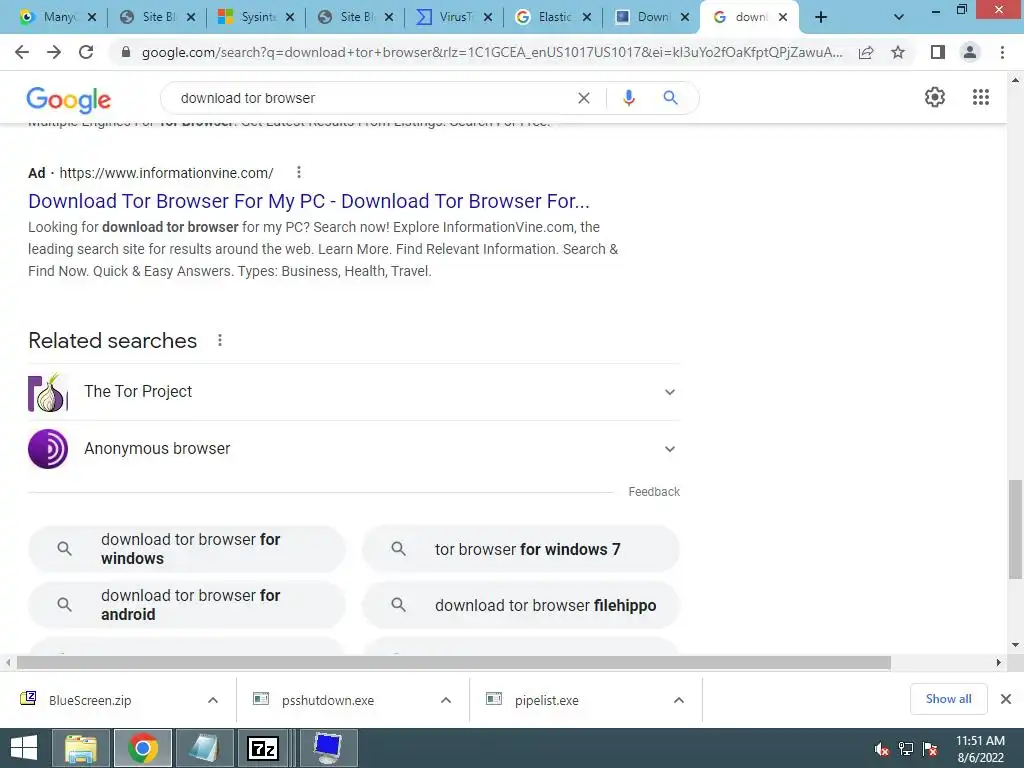Click Show all downloads button
Viewport: 1024px width, 768px height.
point(948,699)
